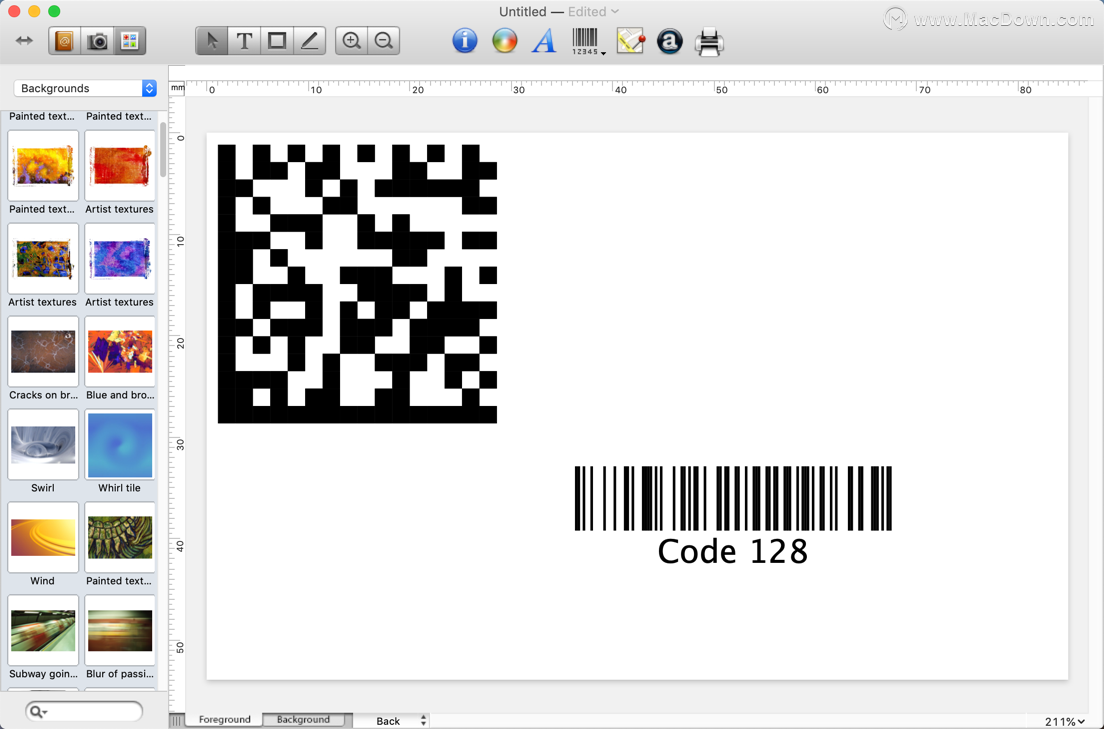Zoom in with the magnifier plus
Screen dimensions: 1104x729
point(351,41)
